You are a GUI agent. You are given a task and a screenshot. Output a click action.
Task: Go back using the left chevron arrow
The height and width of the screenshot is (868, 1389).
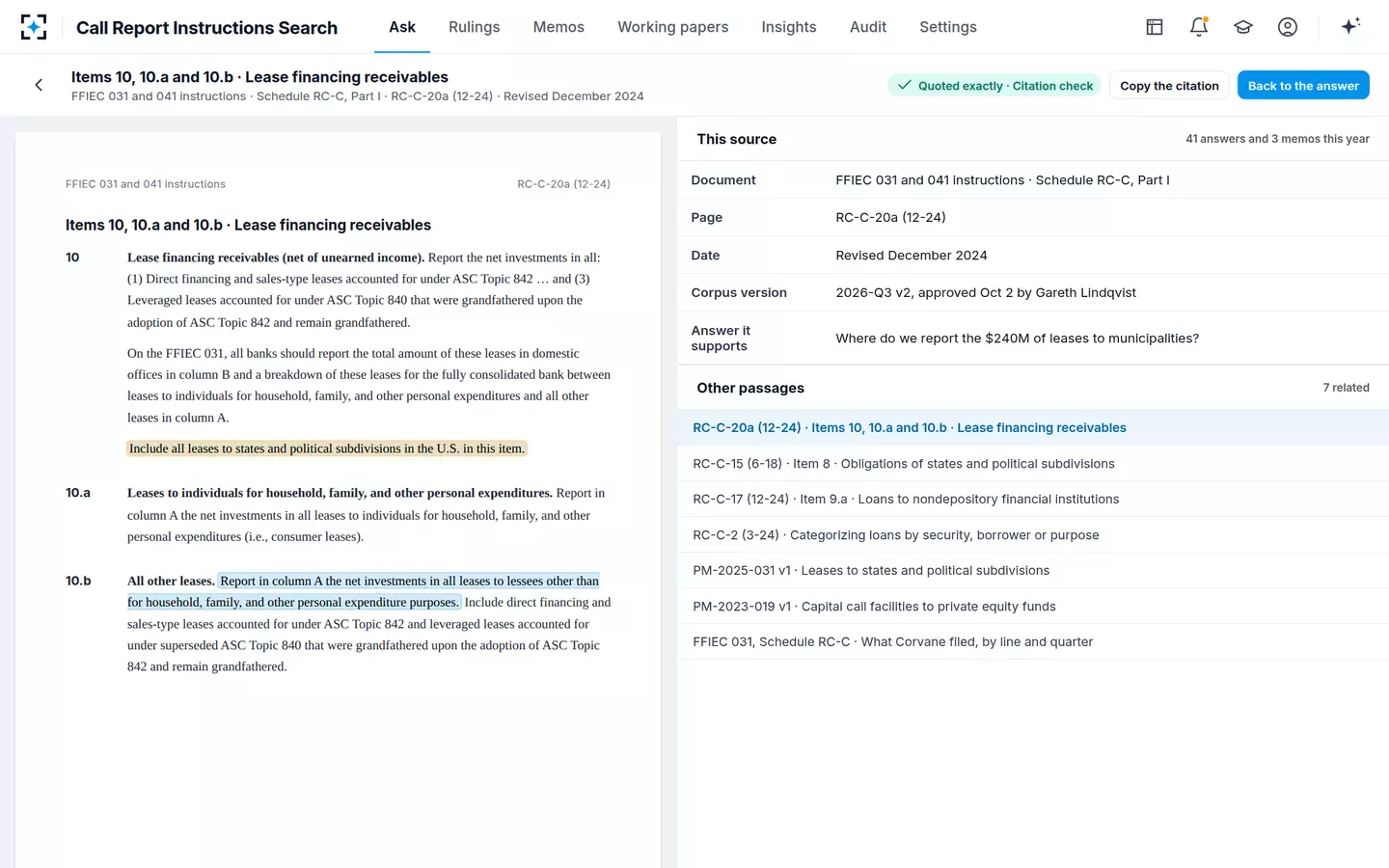(x=39, y=85)
